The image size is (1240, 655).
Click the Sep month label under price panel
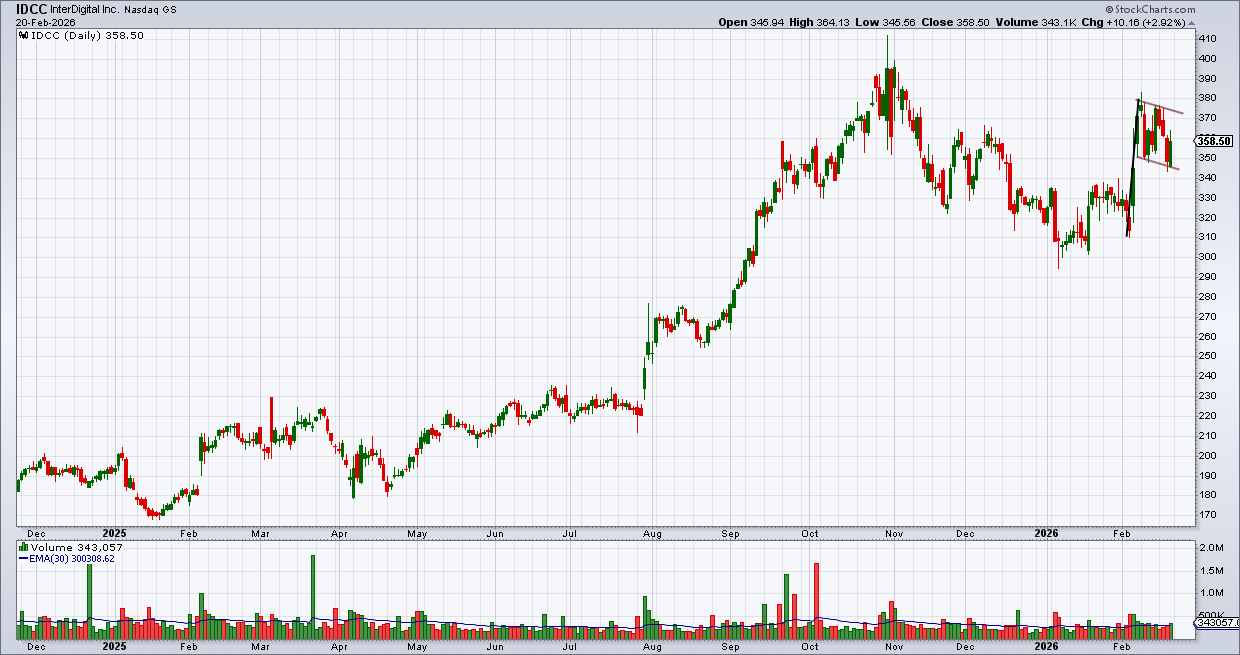coord(732,535)
